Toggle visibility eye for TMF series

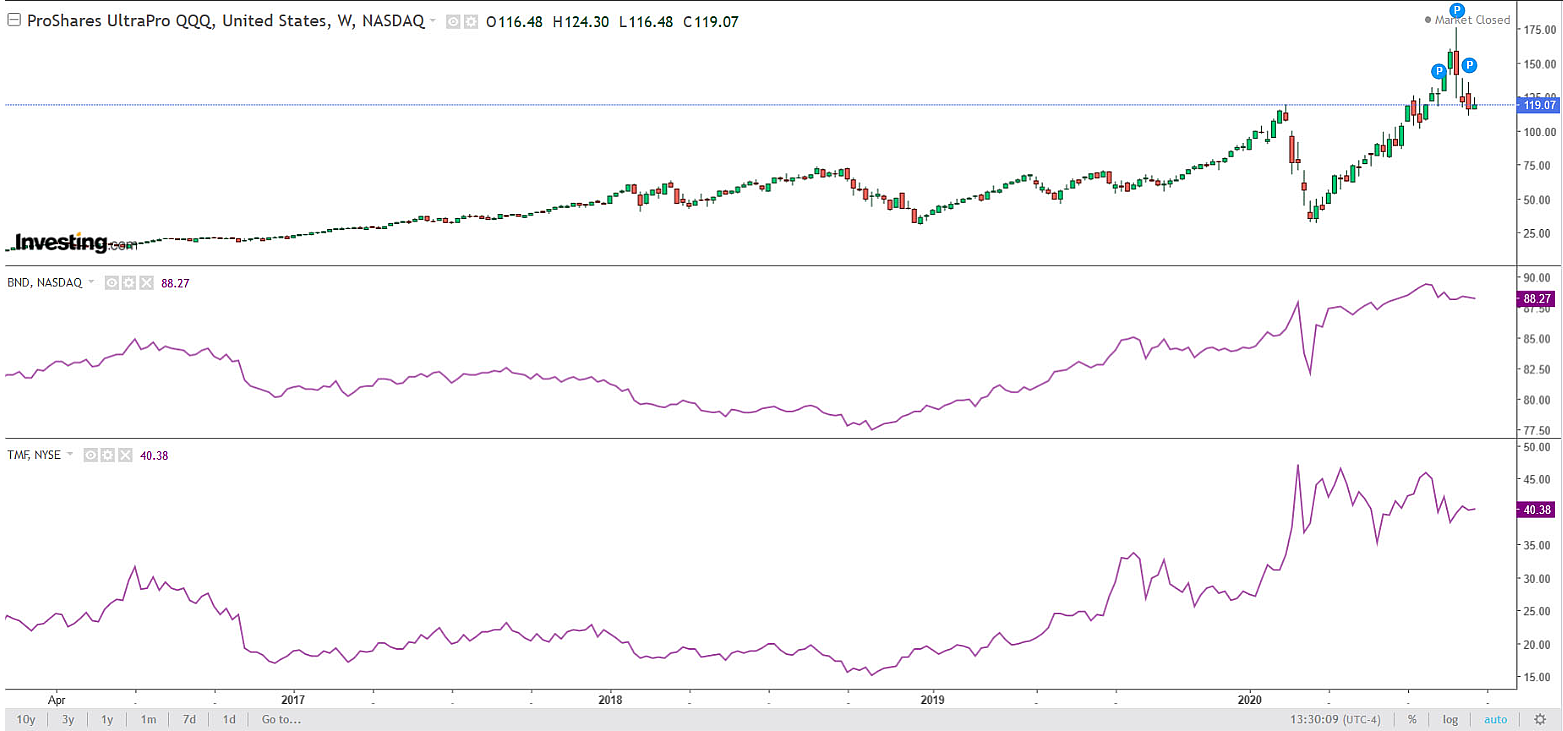[91, 454]
